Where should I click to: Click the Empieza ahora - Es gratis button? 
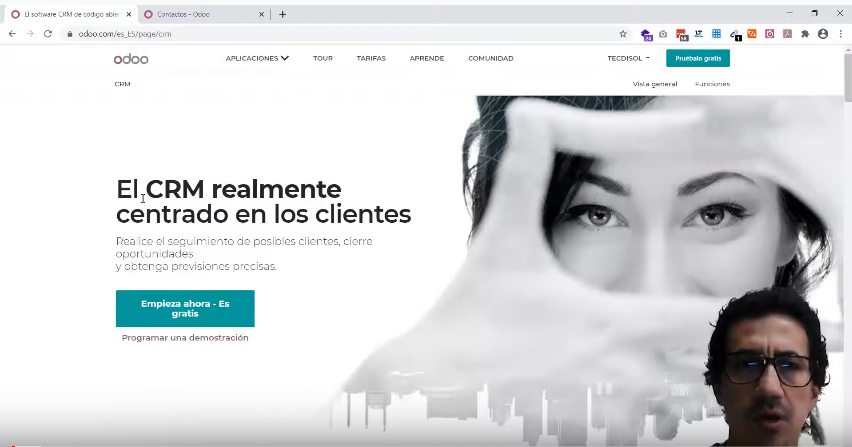coord(185,308)
